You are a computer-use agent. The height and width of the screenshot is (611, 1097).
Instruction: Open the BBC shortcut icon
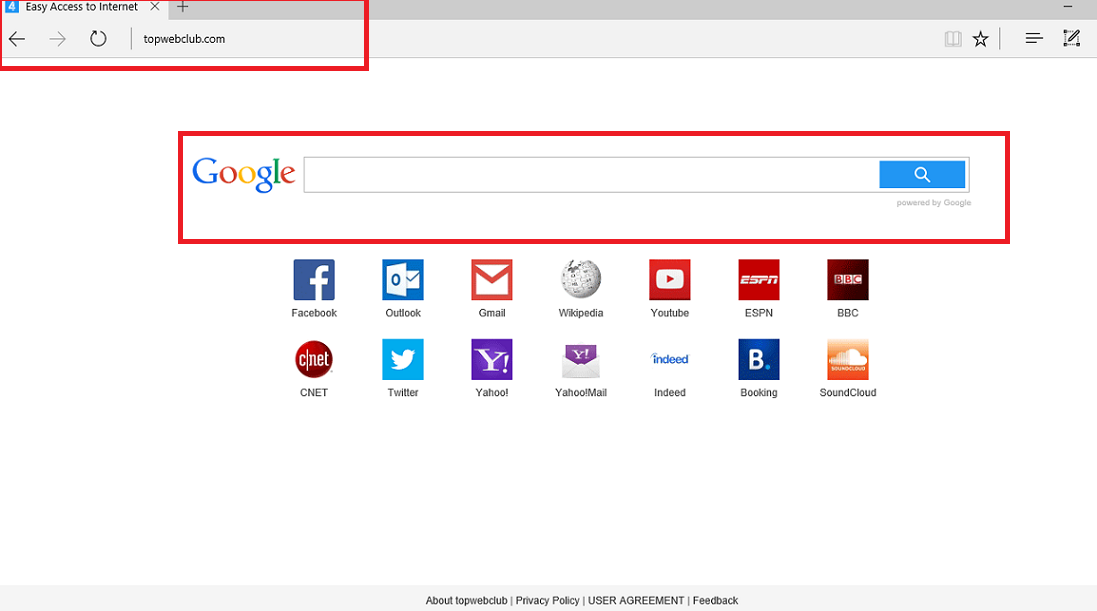point(848,280)
